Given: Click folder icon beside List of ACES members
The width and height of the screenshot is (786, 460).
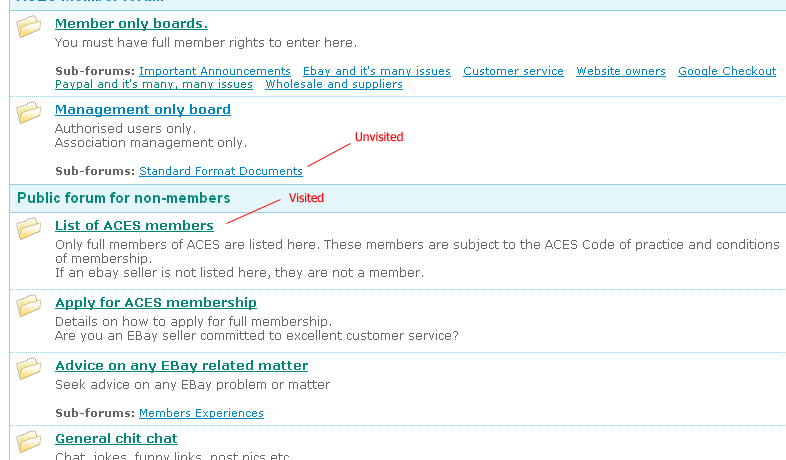Looking at the screenshot, I should point(29,229).
